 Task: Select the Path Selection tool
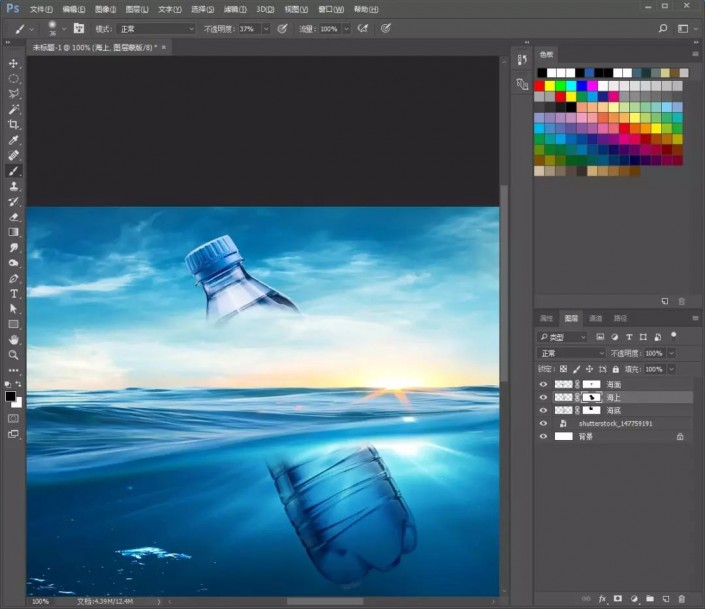point(13,309)
